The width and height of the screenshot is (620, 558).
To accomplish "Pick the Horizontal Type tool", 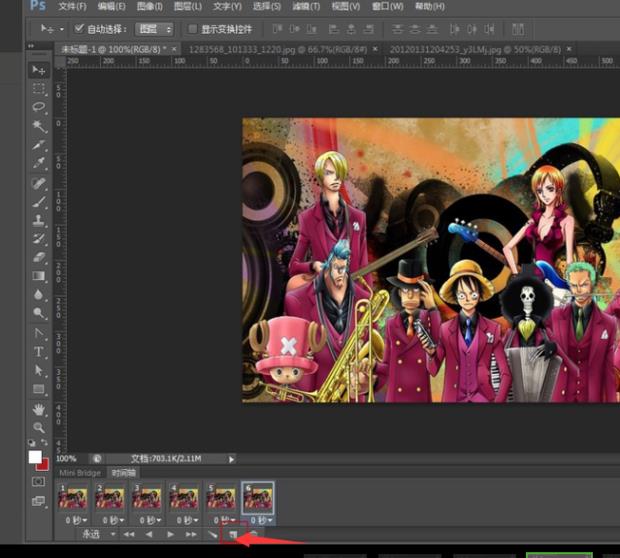I will pyautogui.click(x=39, y=352).
